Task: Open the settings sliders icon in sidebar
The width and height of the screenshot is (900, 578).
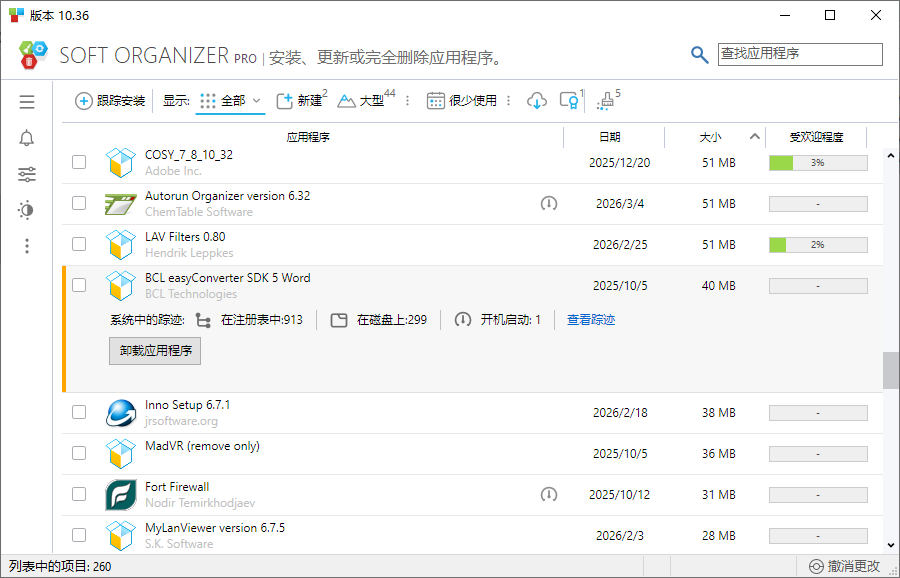Action: (27, 174)
